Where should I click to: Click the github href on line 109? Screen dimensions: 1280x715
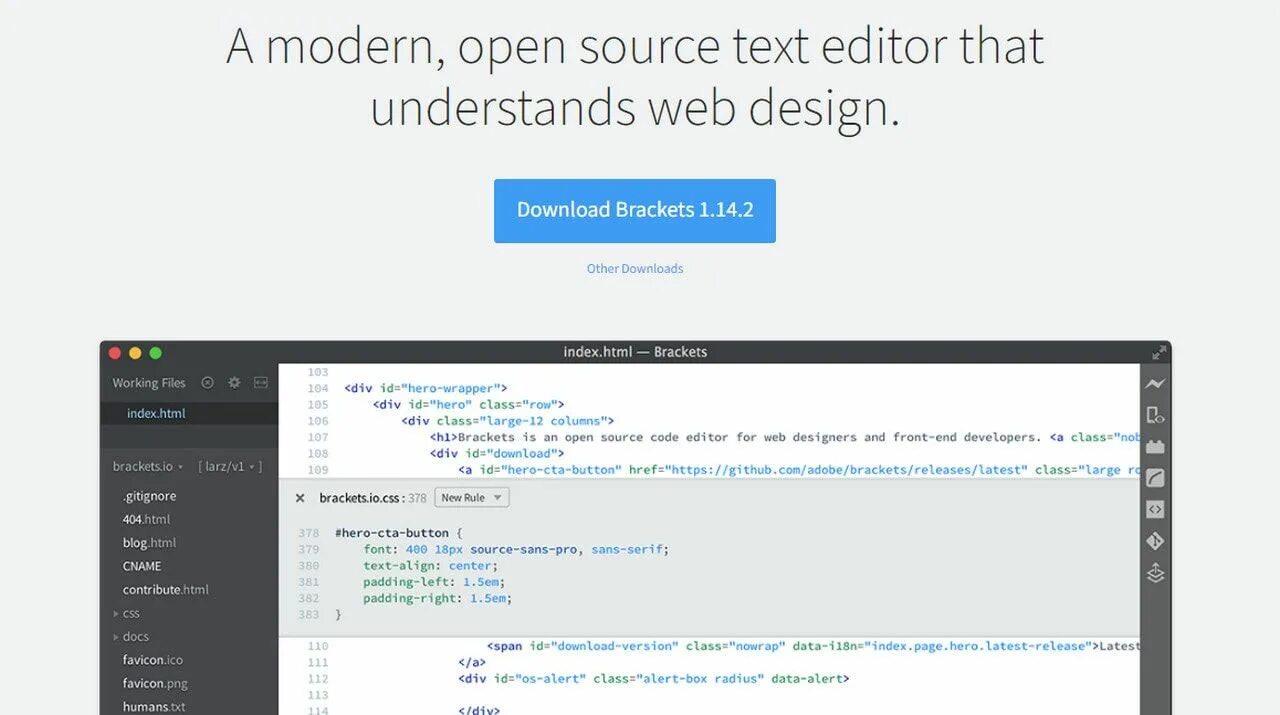click(828, 469)
